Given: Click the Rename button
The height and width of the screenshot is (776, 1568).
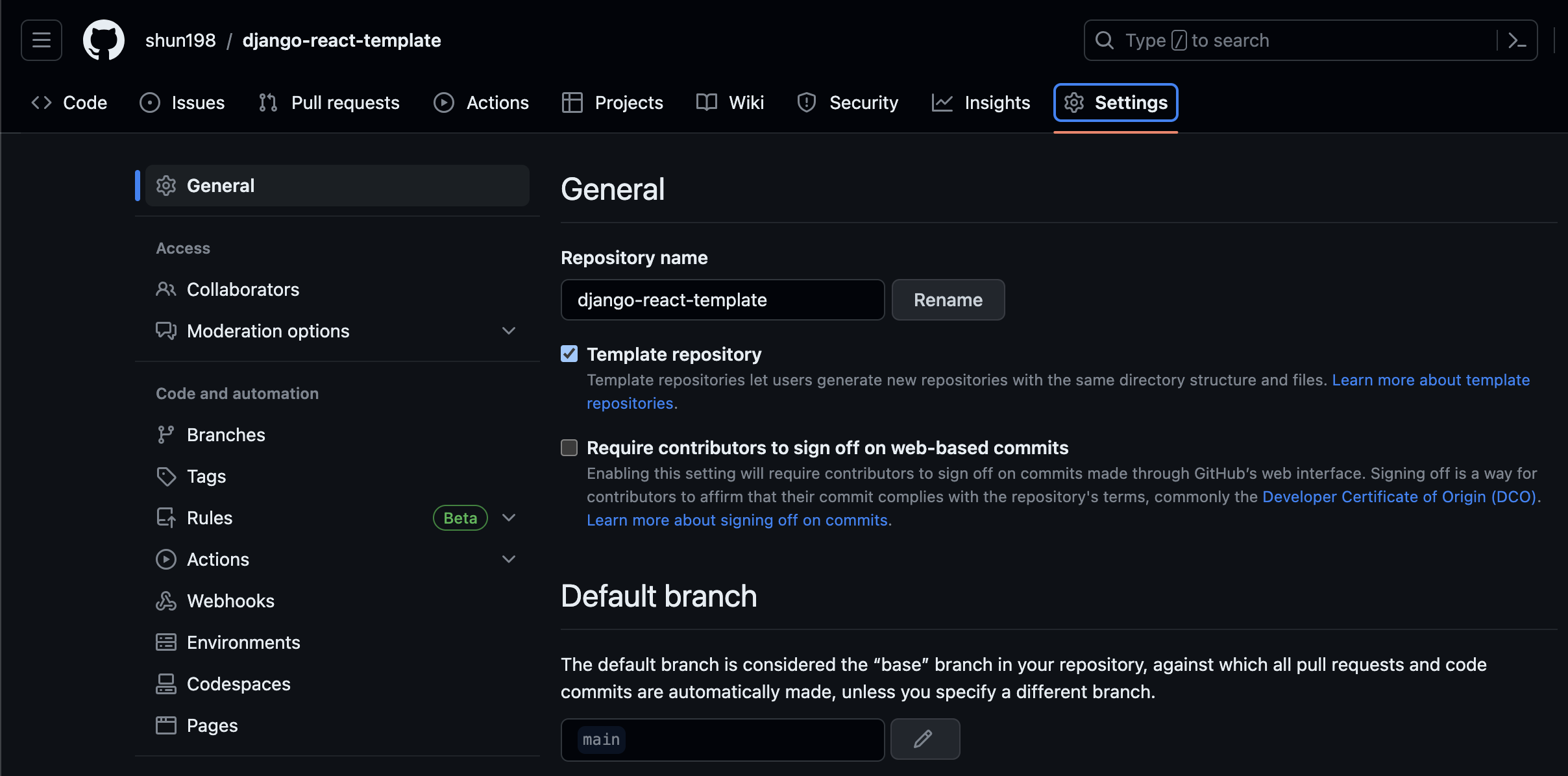Looking at the screenshot, I should (948, 299).
